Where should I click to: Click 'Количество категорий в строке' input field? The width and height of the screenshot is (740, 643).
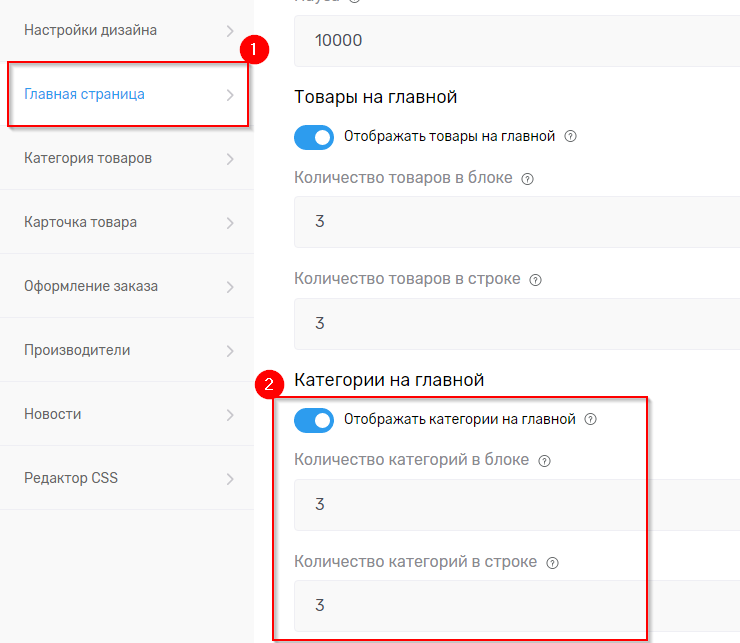tap(516, 606)
